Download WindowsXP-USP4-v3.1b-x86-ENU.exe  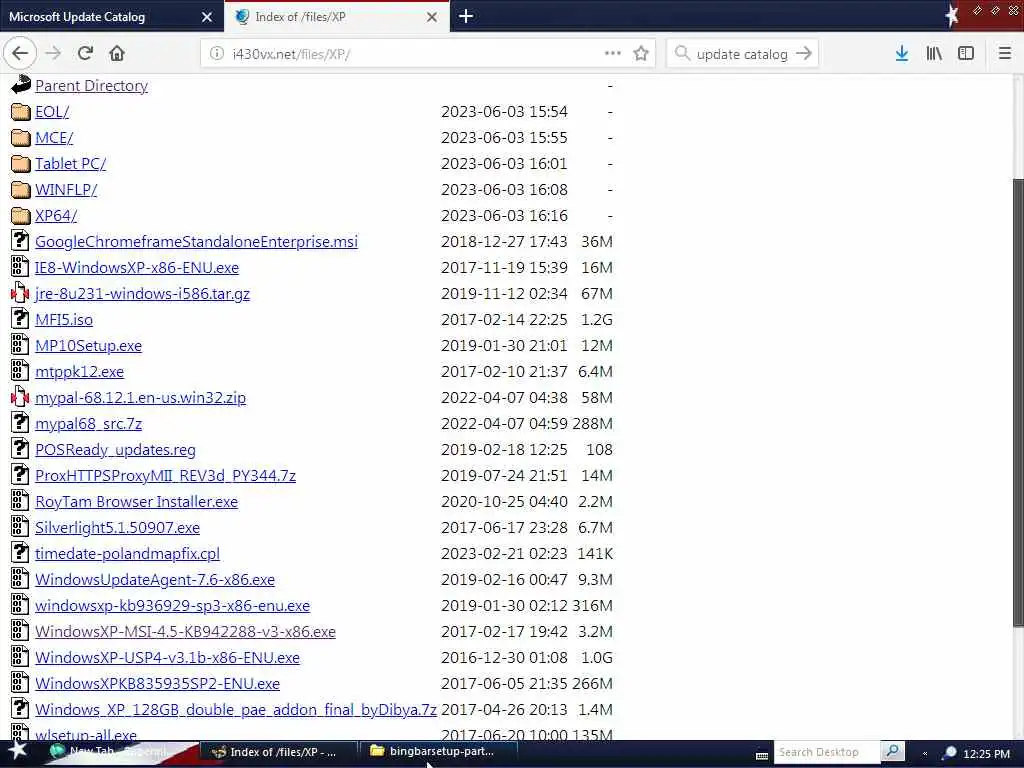pyautogui.click(x=167, y=658)
